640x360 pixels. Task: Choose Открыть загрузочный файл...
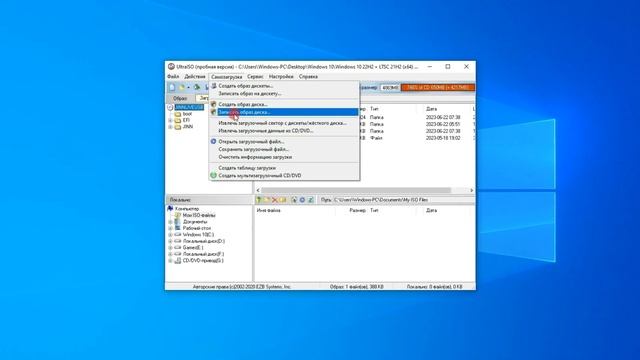tap(284, 142)
